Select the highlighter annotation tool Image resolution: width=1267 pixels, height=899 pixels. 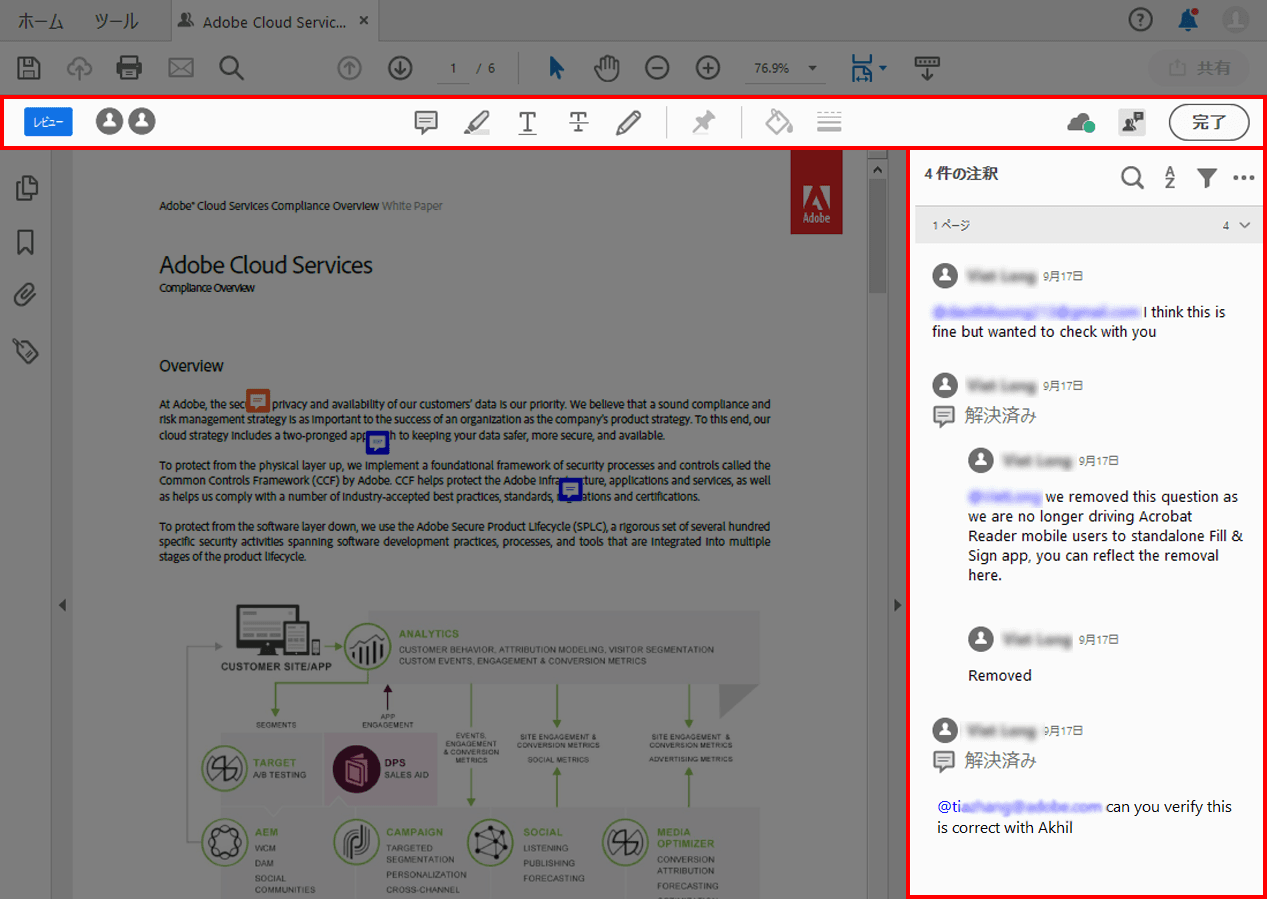coord(477,122)
